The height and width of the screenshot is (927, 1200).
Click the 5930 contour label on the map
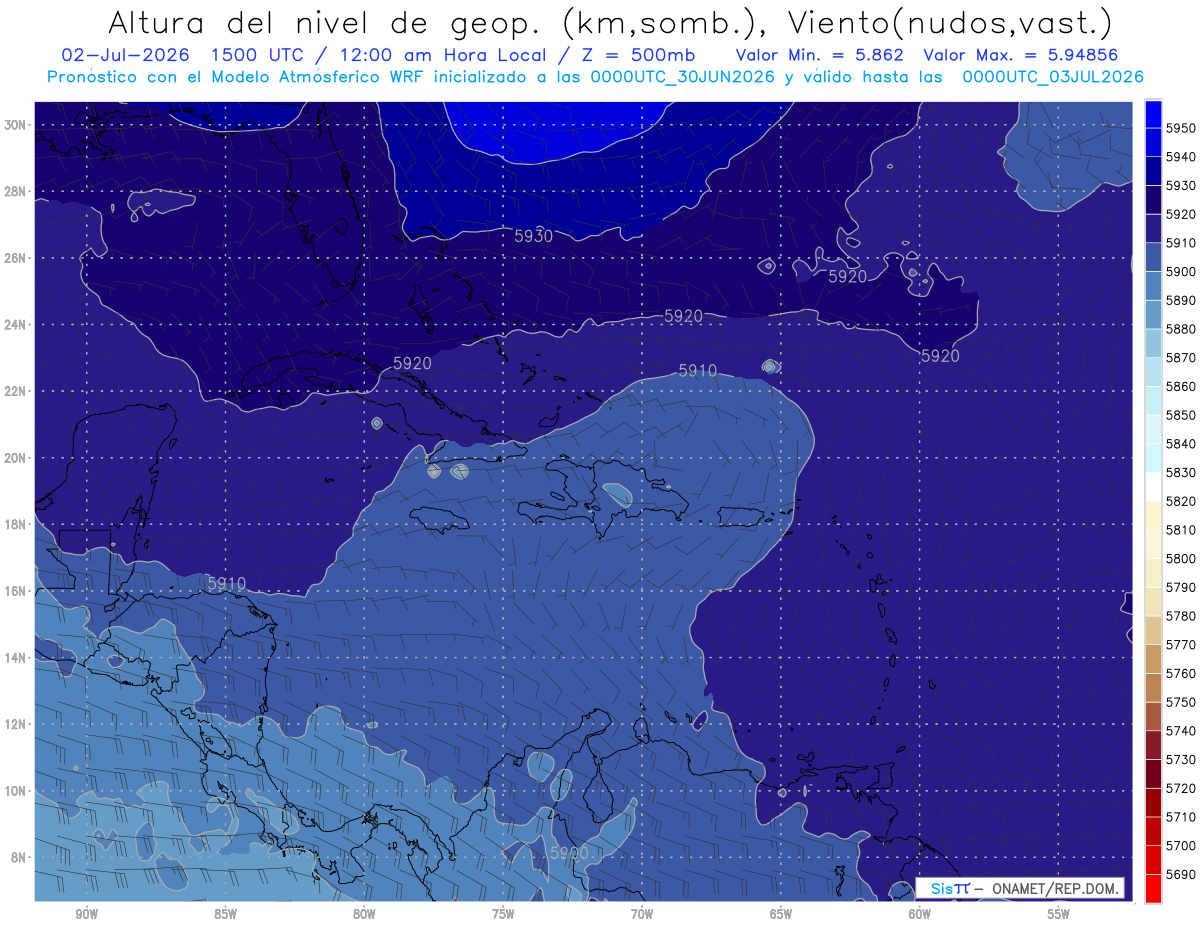point(533,236)
